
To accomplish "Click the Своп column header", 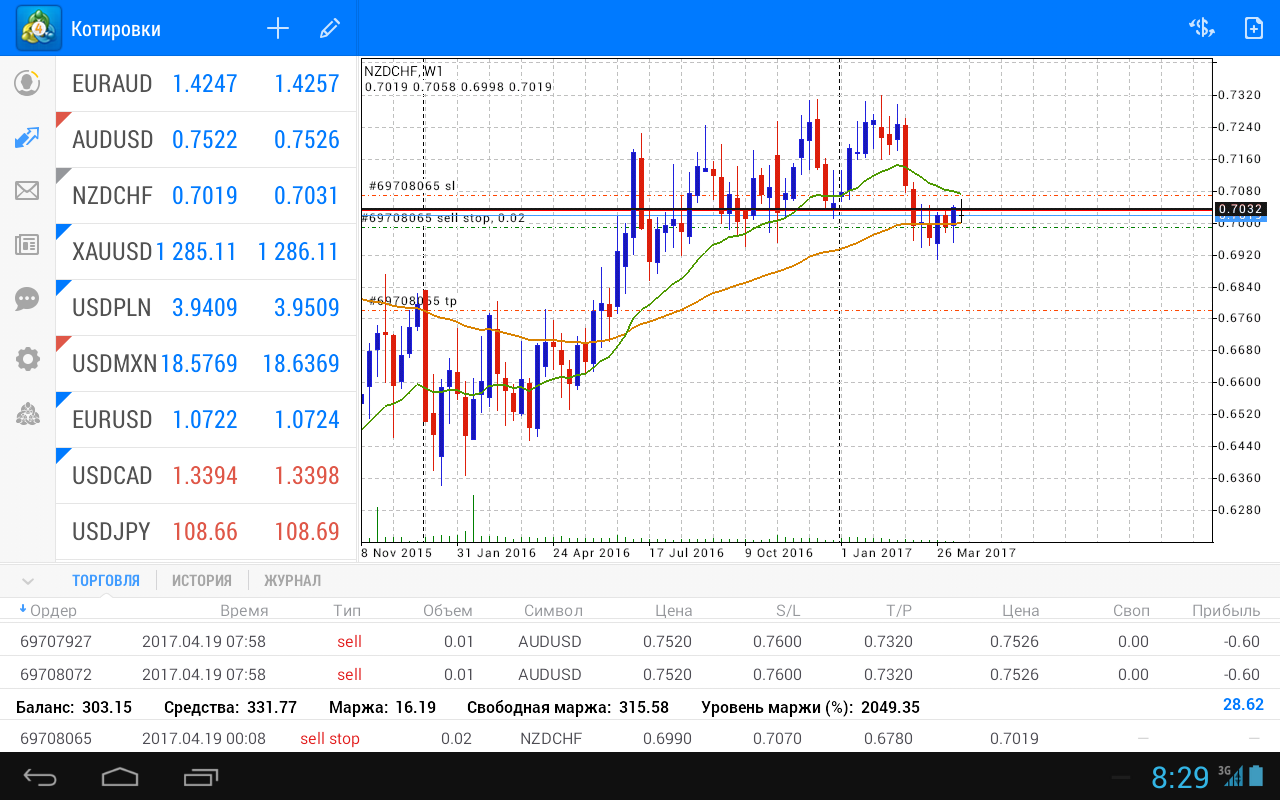I will [x=1131, y=610].
